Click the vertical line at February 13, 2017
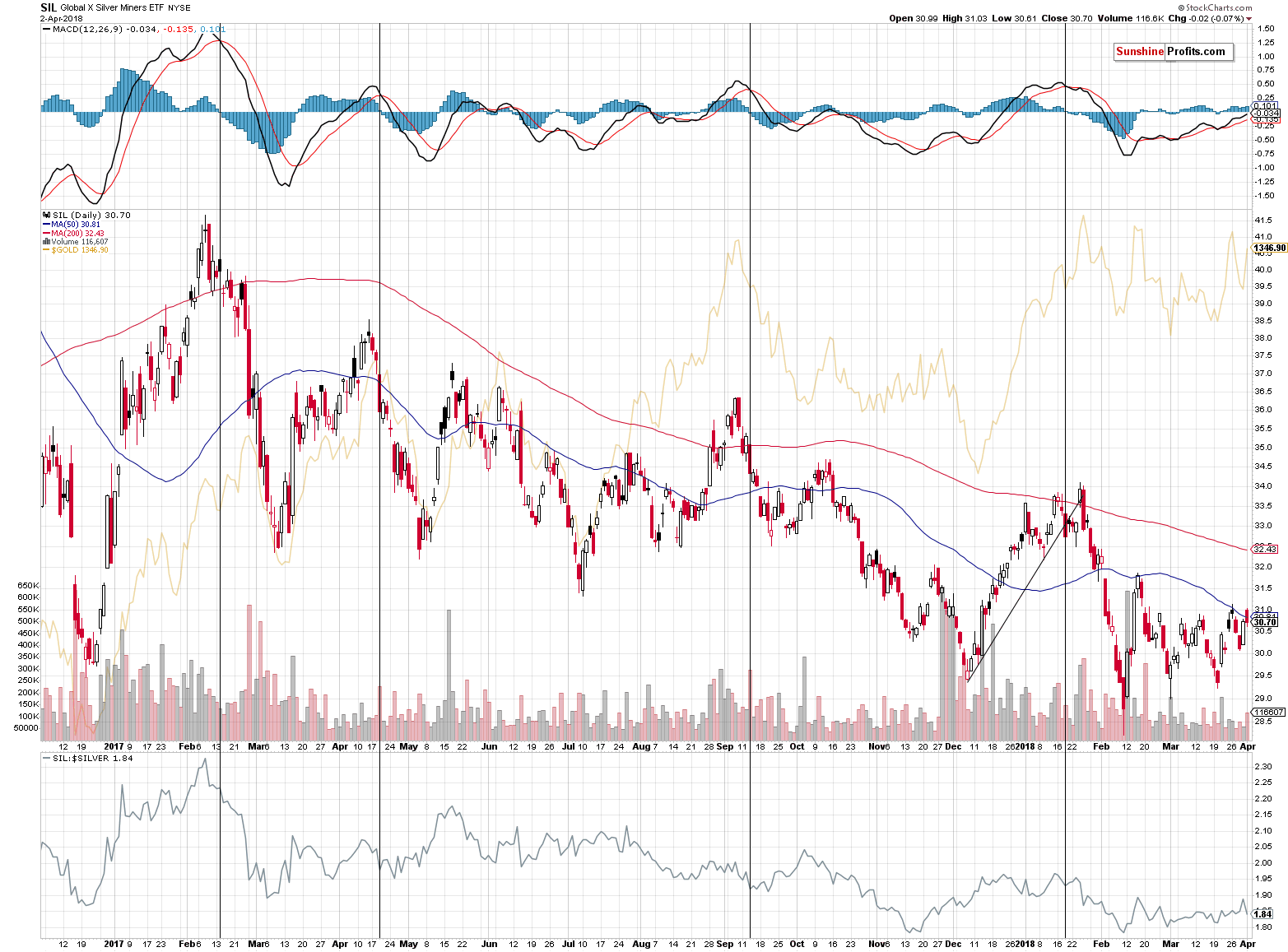Screen dimensions: 1288x952 point(220,481)
